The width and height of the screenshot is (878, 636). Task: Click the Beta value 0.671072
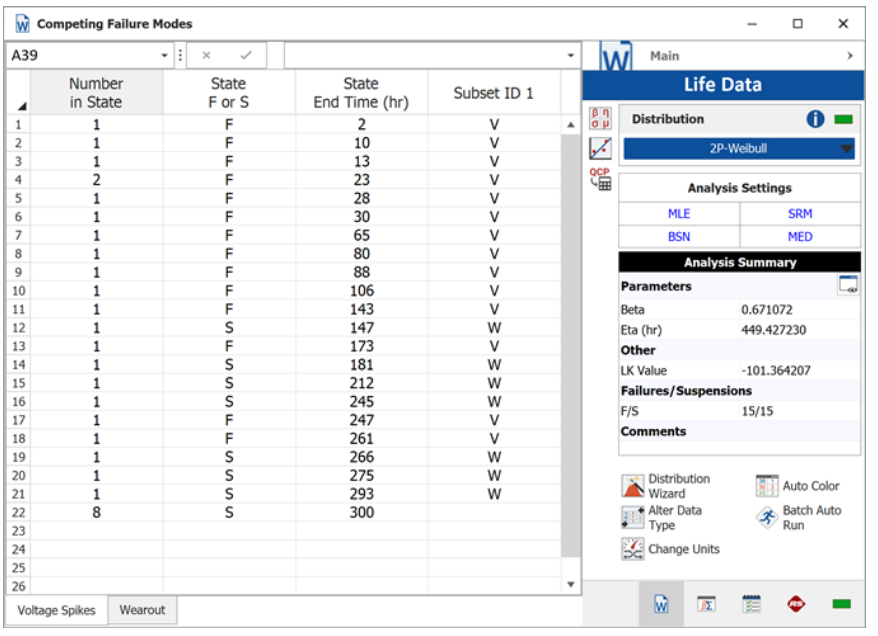767,310
